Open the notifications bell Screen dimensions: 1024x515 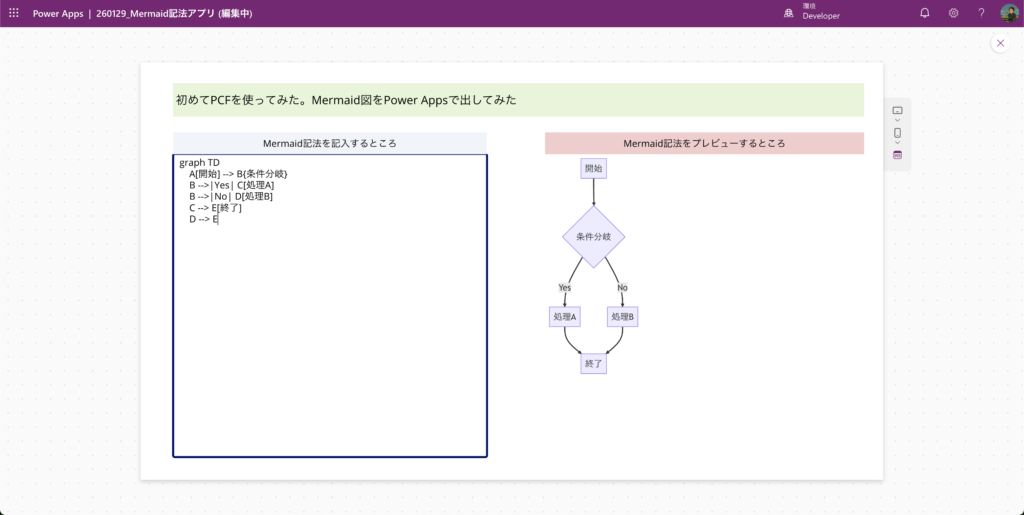point(924,13)
